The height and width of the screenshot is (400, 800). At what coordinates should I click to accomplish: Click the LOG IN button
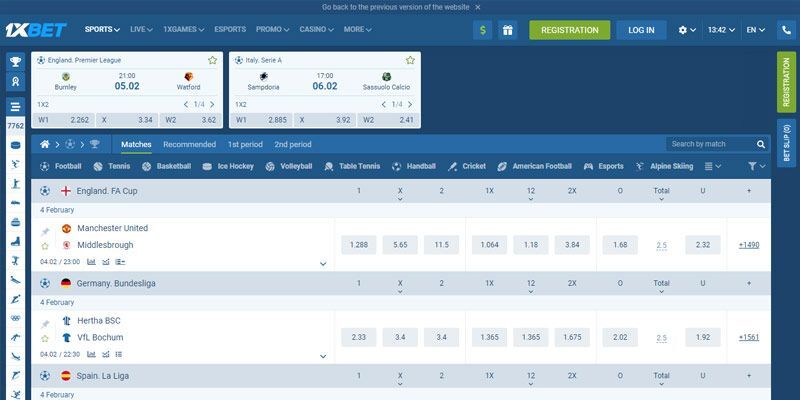tap(641, 30)
